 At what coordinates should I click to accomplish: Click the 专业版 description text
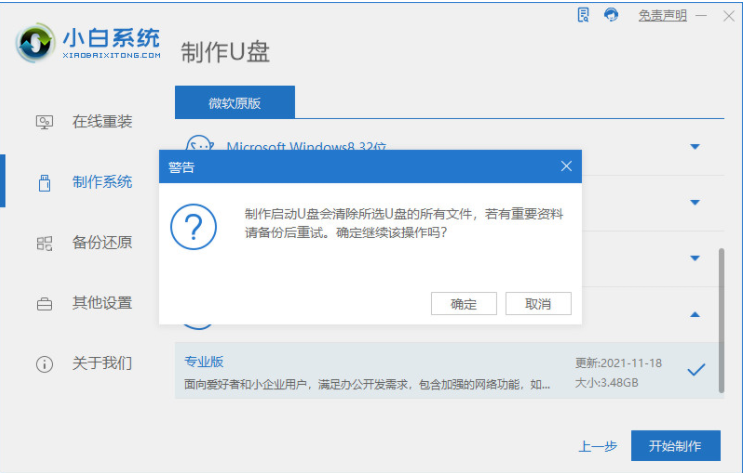click(x=367, y=384)
